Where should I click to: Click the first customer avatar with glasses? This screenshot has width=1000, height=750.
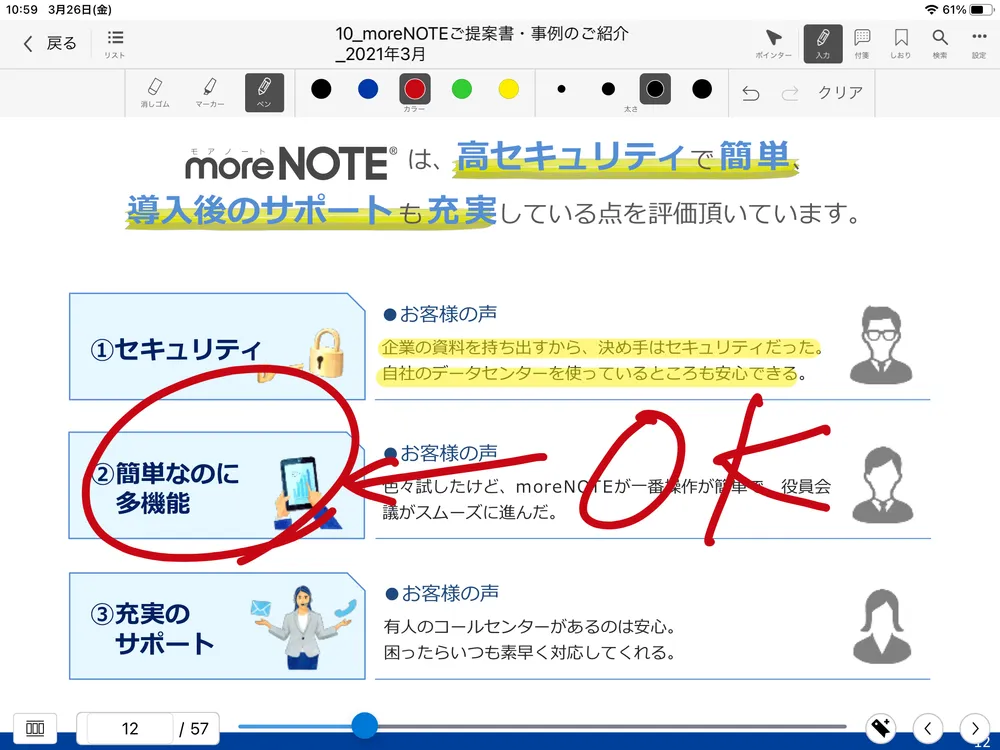[881, 345]
